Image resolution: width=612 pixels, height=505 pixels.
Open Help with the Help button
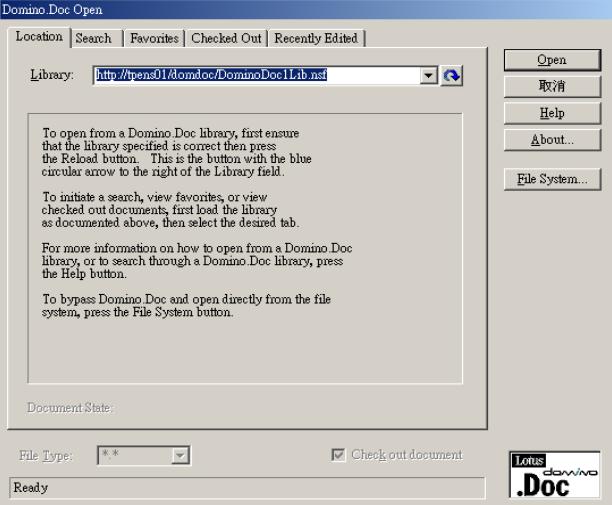click(x=552, y=113)
